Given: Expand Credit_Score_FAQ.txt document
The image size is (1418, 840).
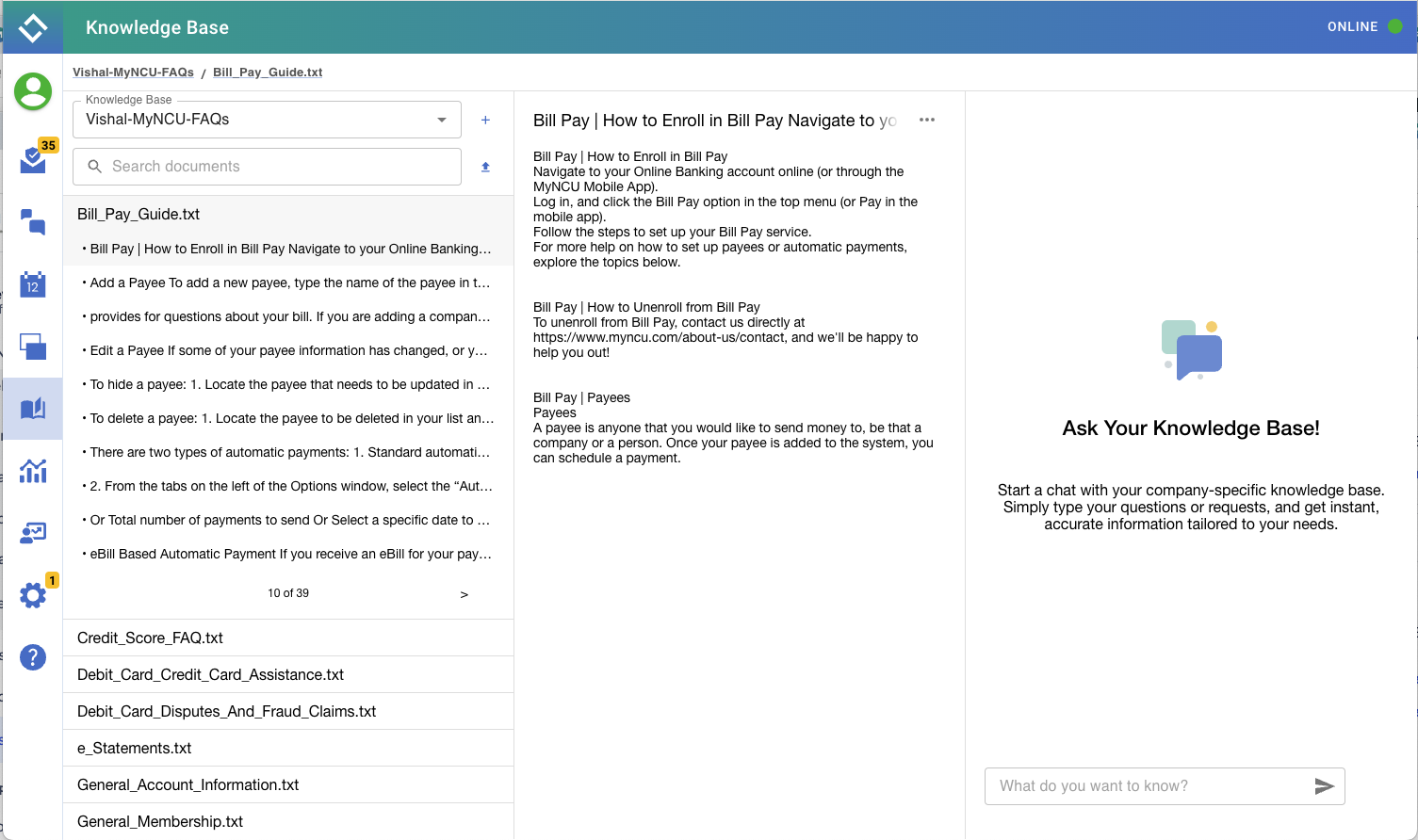Looking at the screenshot, I should [x=151, y=638].
